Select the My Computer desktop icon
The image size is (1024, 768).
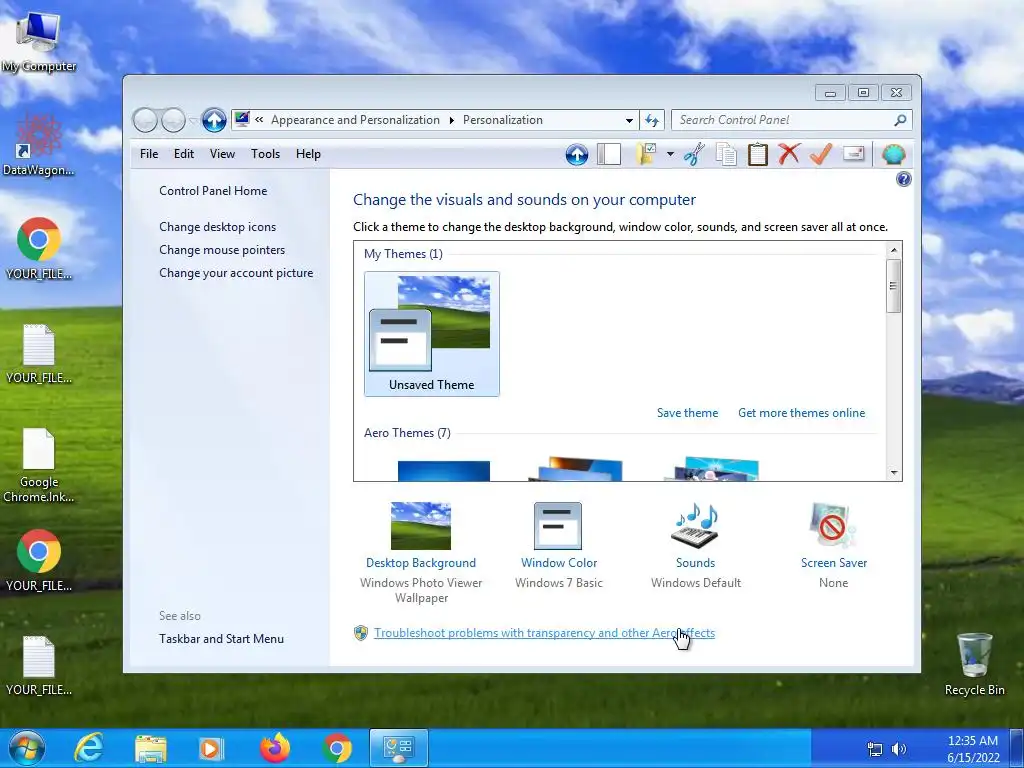[39, 42]
